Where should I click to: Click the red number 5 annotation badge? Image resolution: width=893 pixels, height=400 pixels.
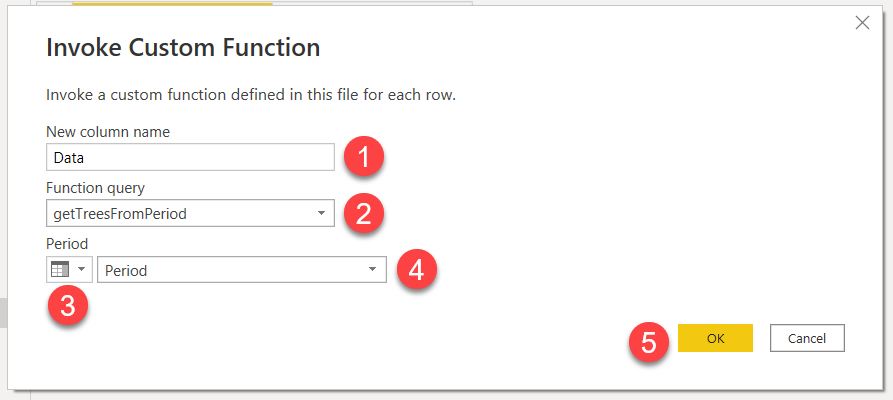[650, 342]
